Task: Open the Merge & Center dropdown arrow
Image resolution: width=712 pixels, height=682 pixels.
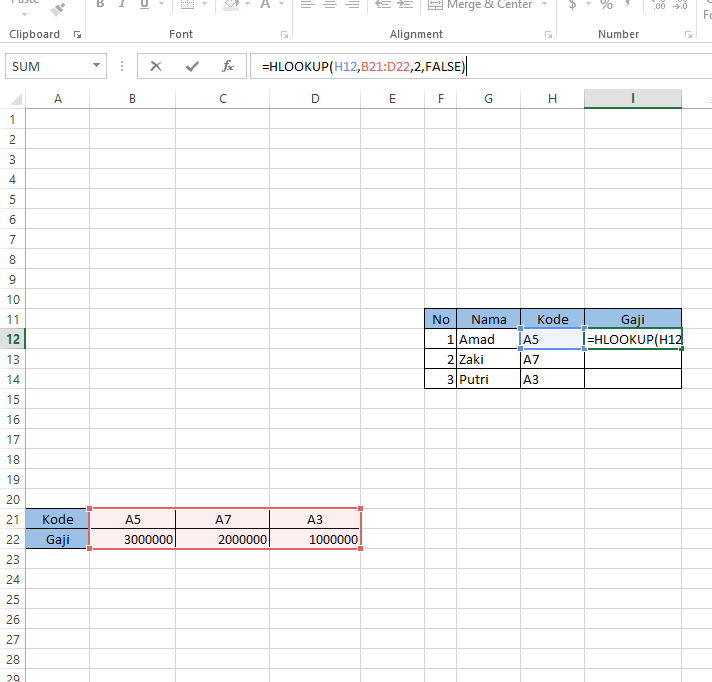Action: coord(544,4)
